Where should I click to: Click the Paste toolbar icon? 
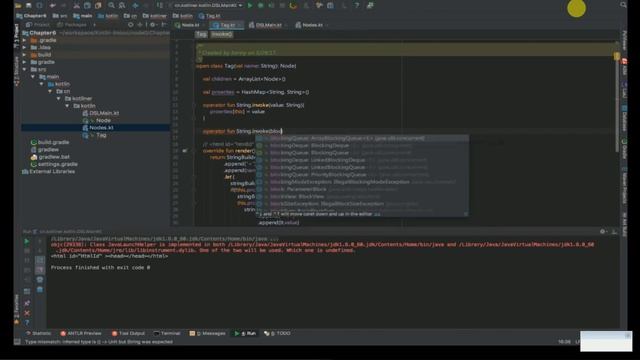coord(98,6)
